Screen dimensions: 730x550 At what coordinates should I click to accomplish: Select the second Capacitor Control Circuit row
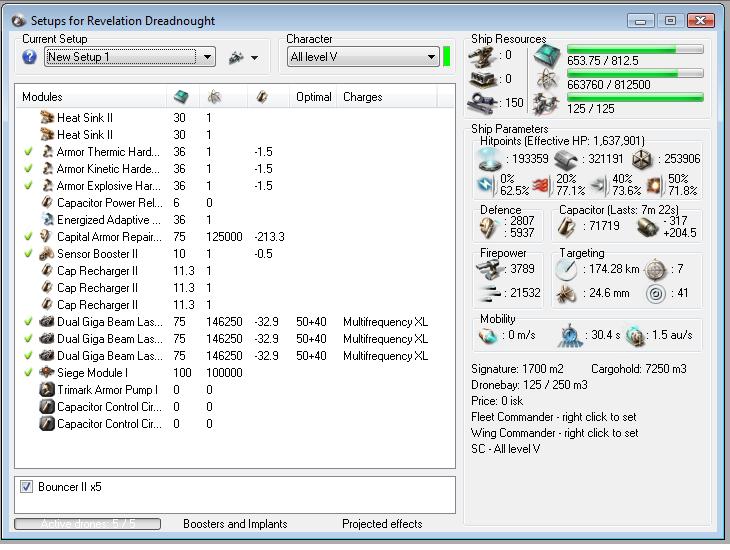tap(236, 424)
